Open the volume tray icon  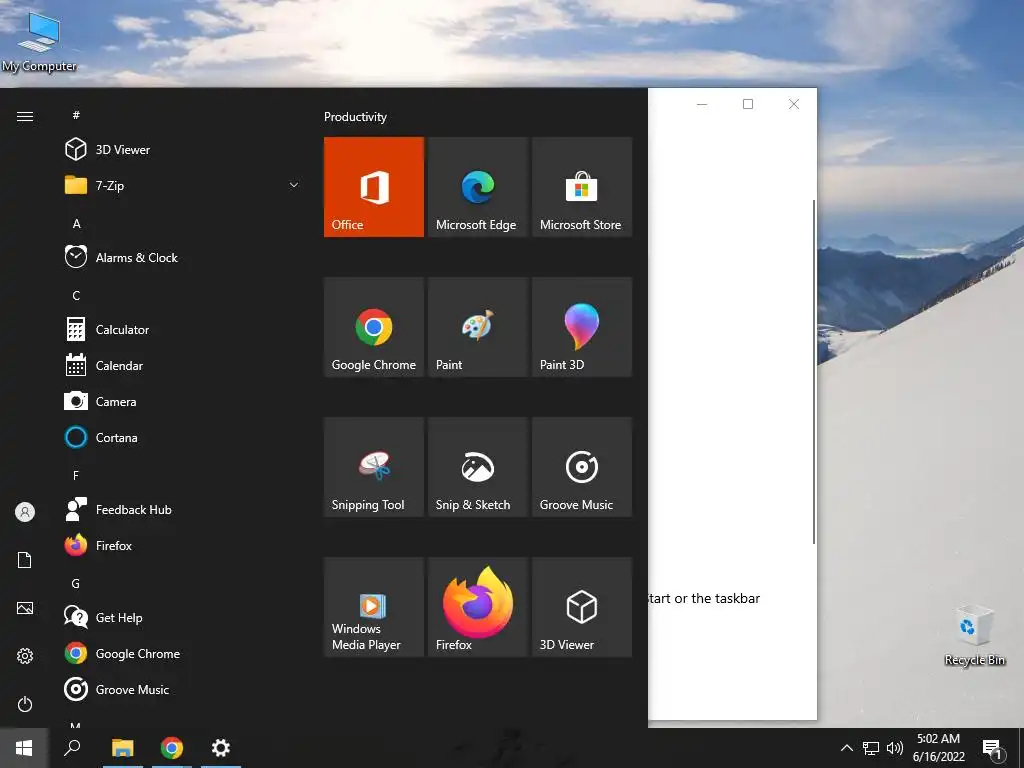click(x=895, y=748)
